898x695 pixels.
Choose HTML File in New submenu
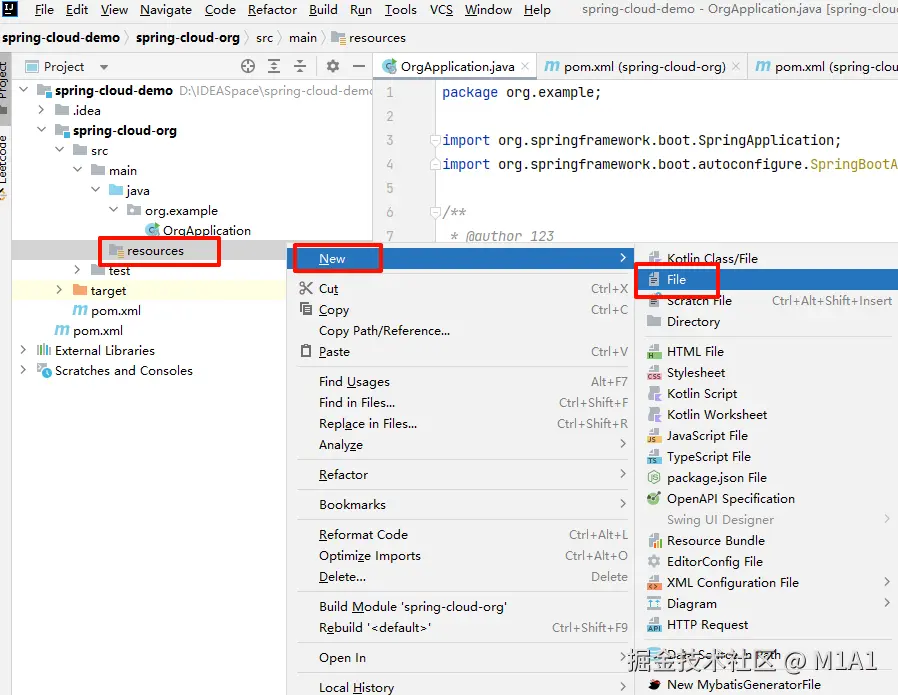766,352
